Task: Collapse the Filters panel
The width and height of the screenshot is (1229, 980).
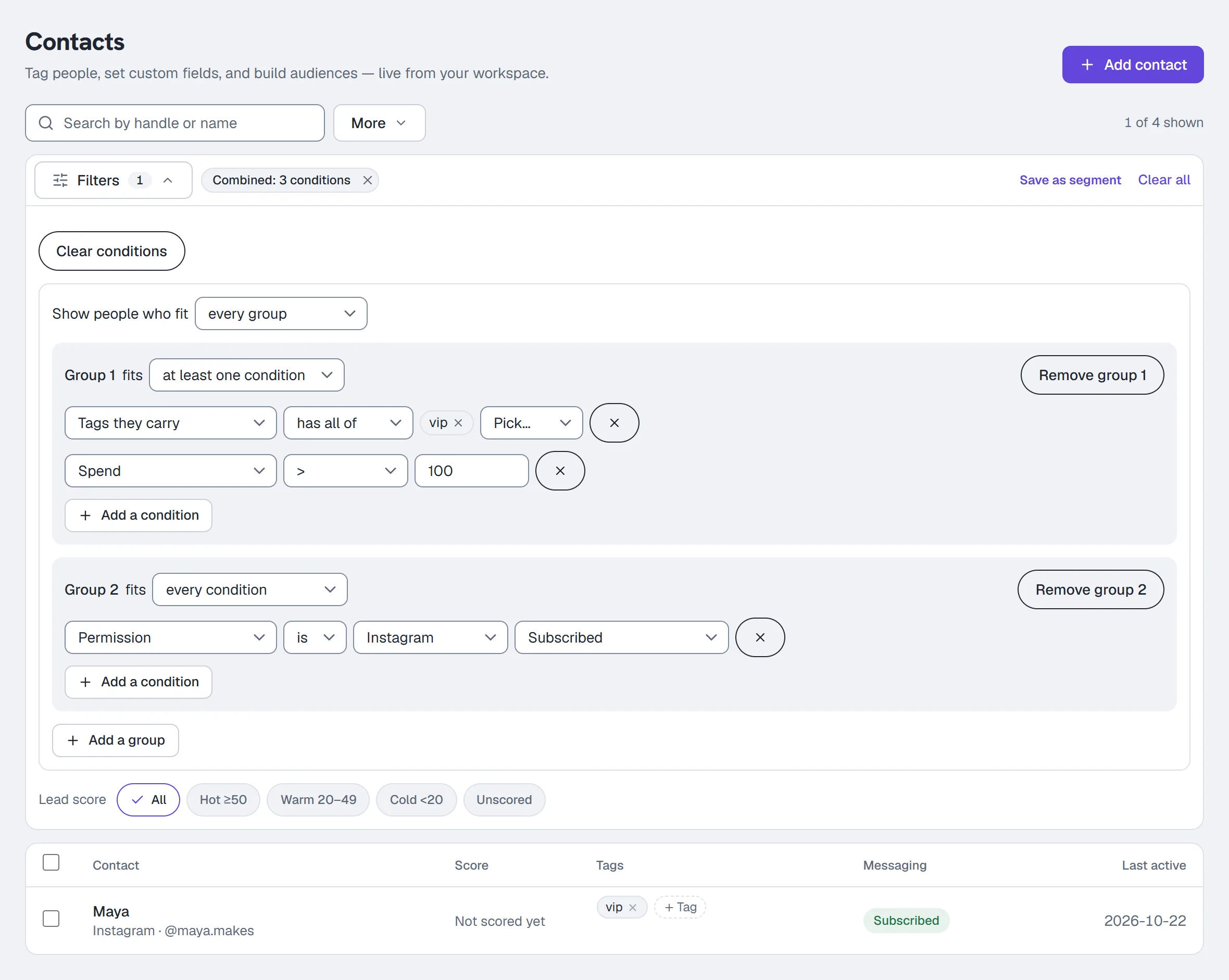Action: coord(114,180)
